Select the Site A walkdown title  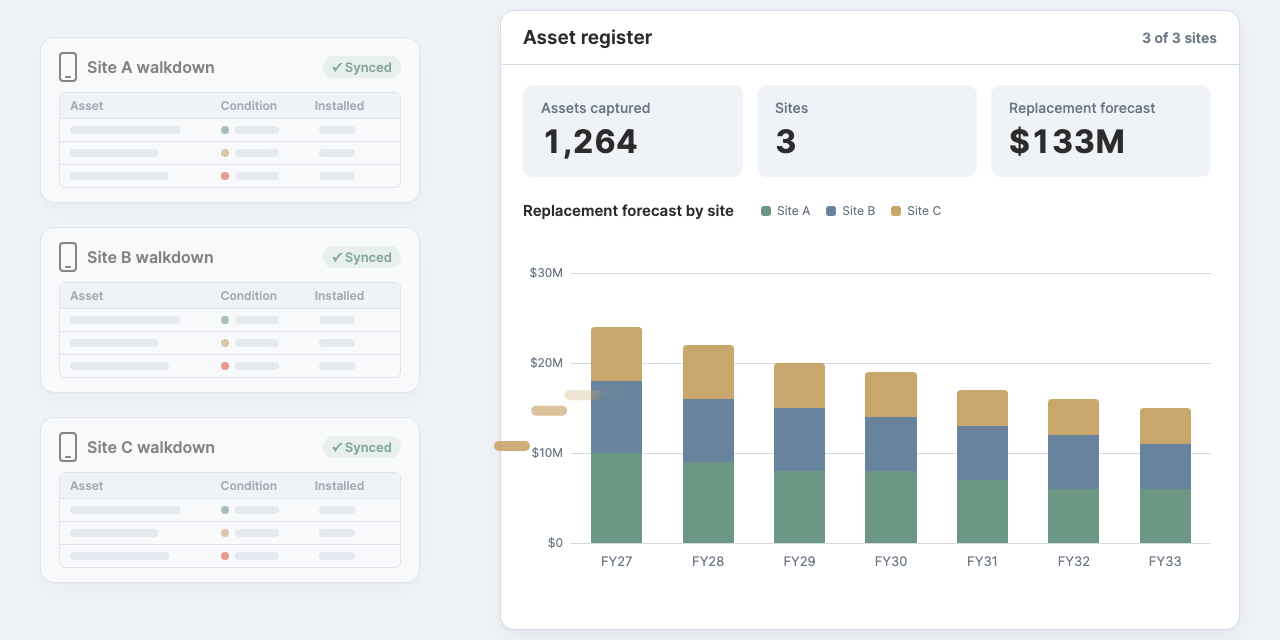[x=151, y=67]
